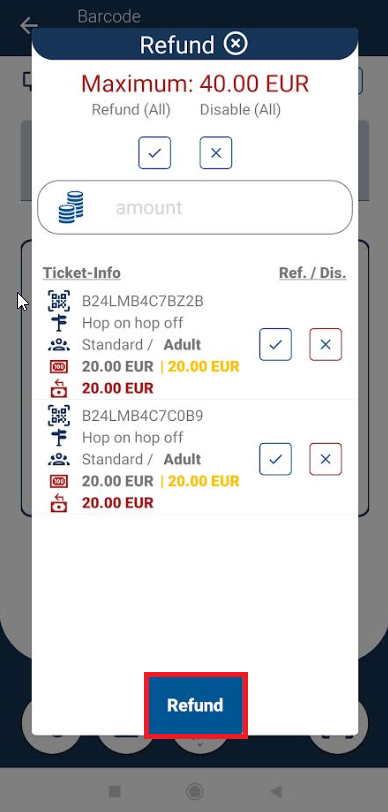Tap the Disable (All) X box

[x=216, y=153]
